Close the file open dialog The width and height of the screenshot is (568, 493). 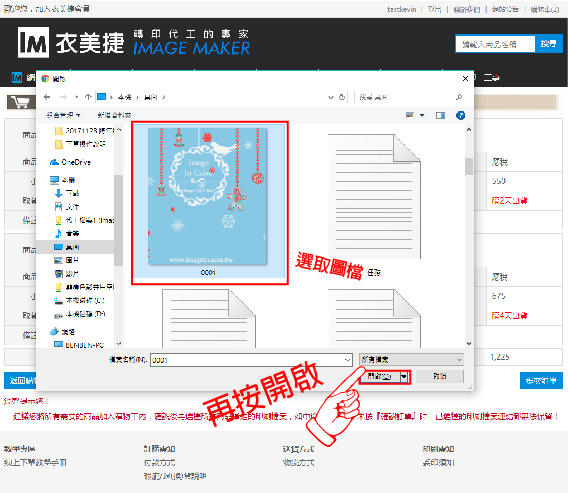click(x=465, y=79)
